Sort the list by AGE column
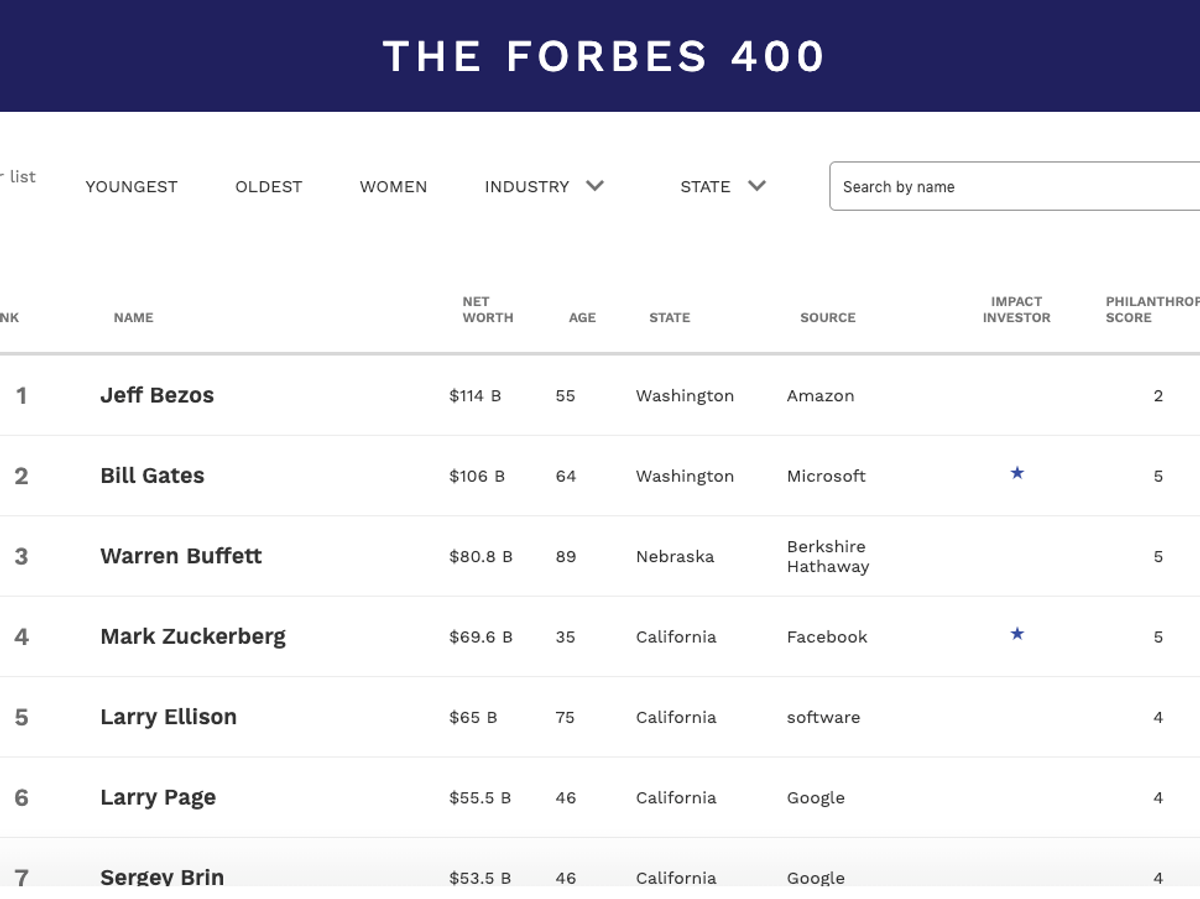The image size is (1200, 899). click(582, 317)
